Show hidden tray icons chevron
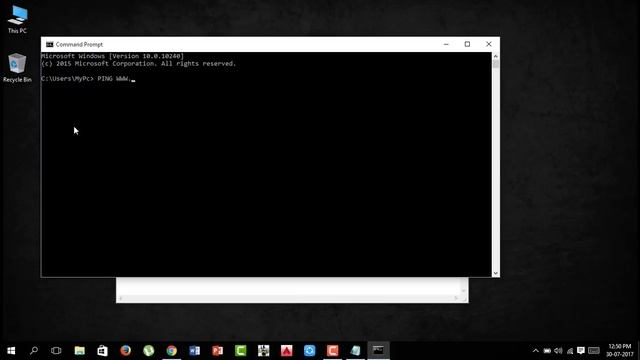The image size is (640, 360). click(x=536, y=351)
